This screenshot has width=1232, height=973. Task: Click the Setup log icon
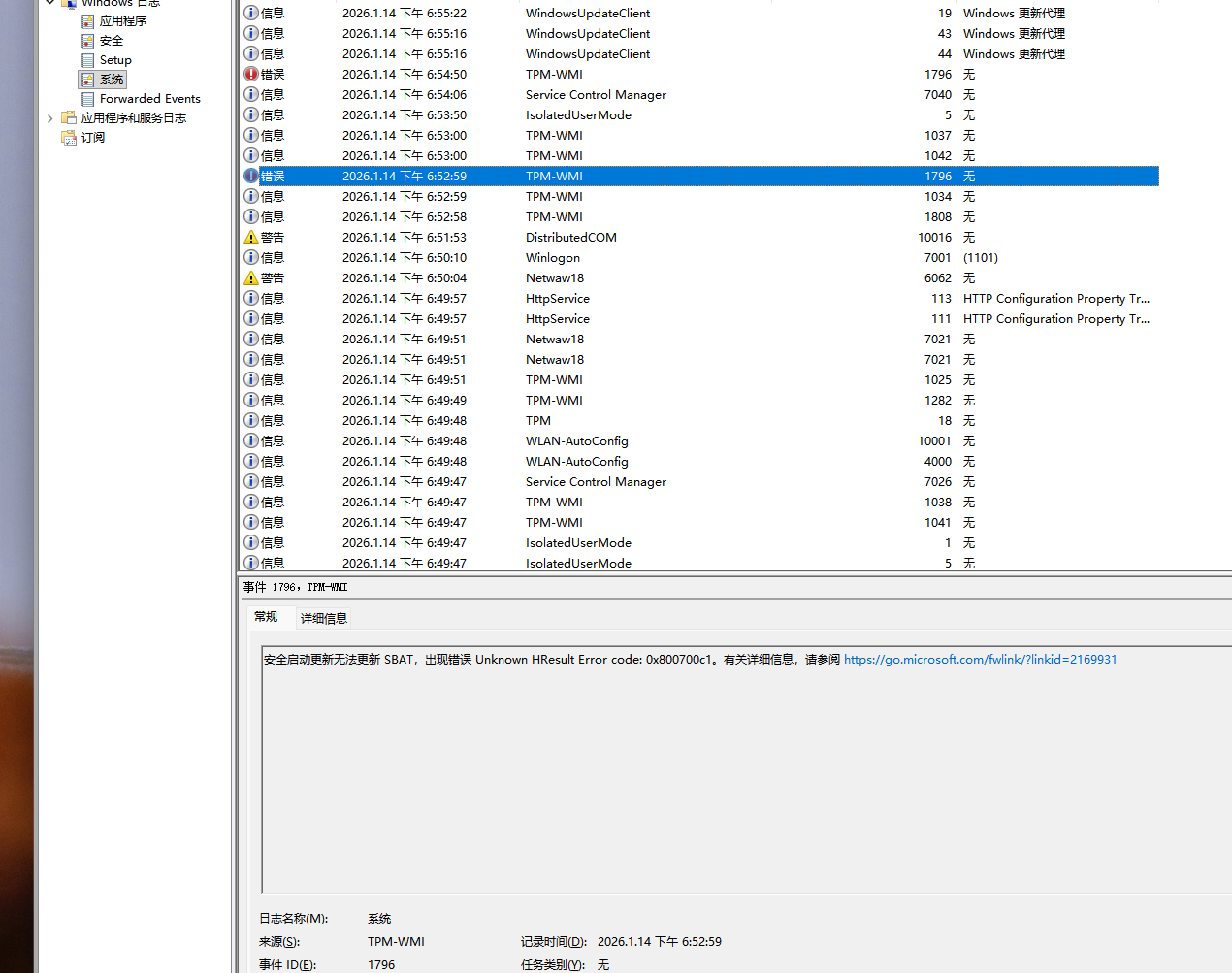tap(87, 59)
